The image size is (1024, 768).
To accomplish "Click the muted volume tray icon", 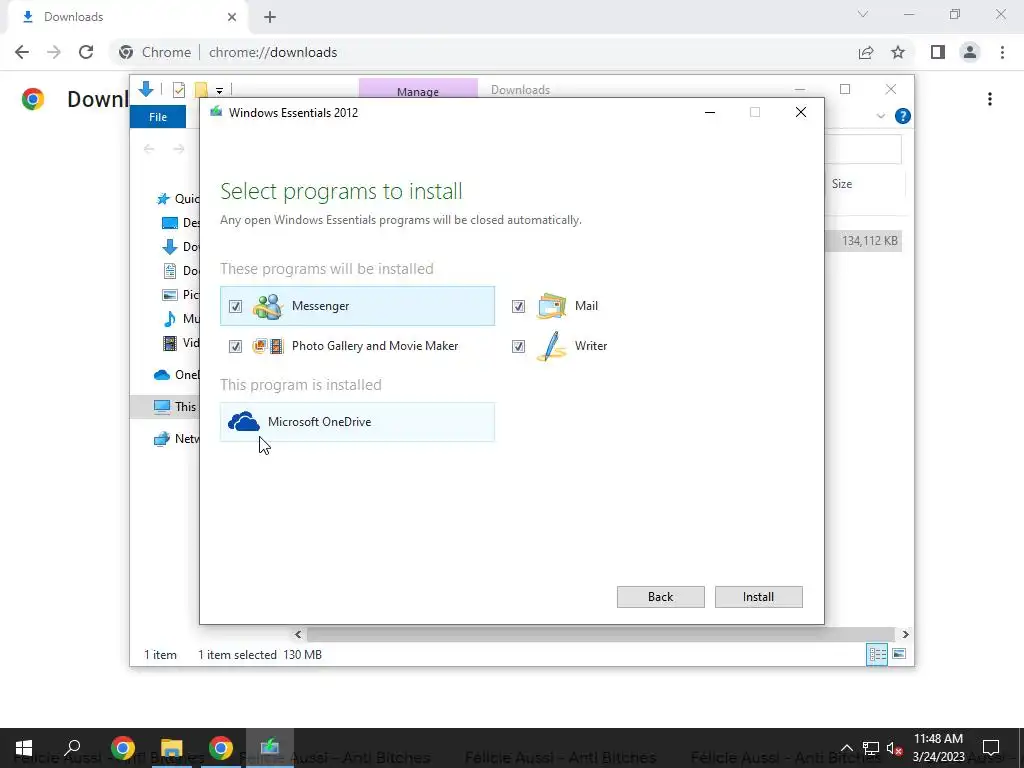I will [x=895, y=748].
